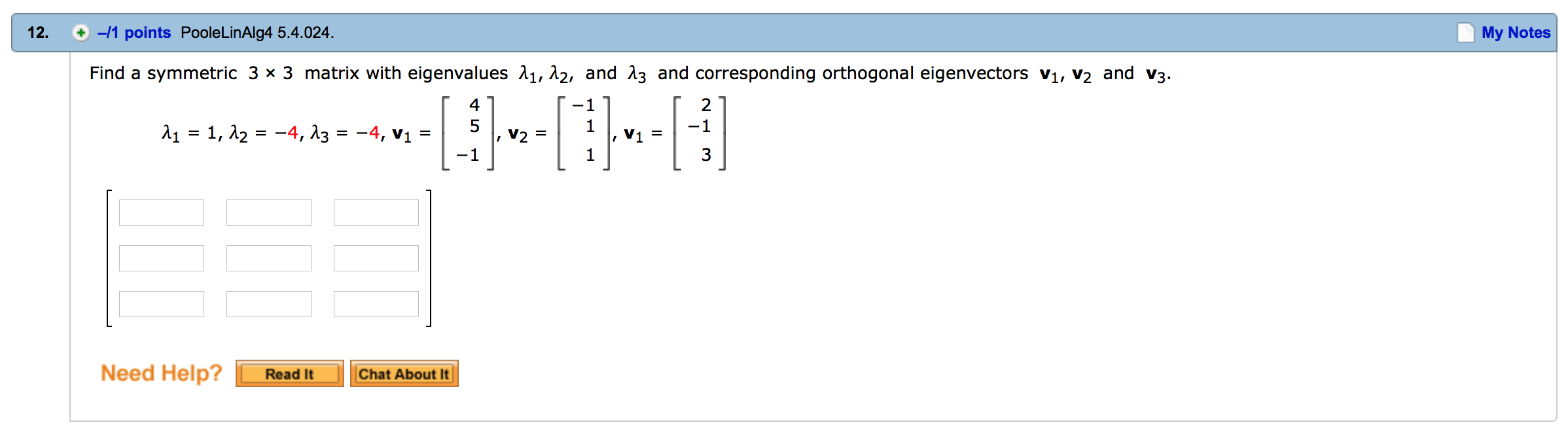Select the top-middle matrix entry box
This screenshot has height=448, width=1568.
[x=269, y=211]
